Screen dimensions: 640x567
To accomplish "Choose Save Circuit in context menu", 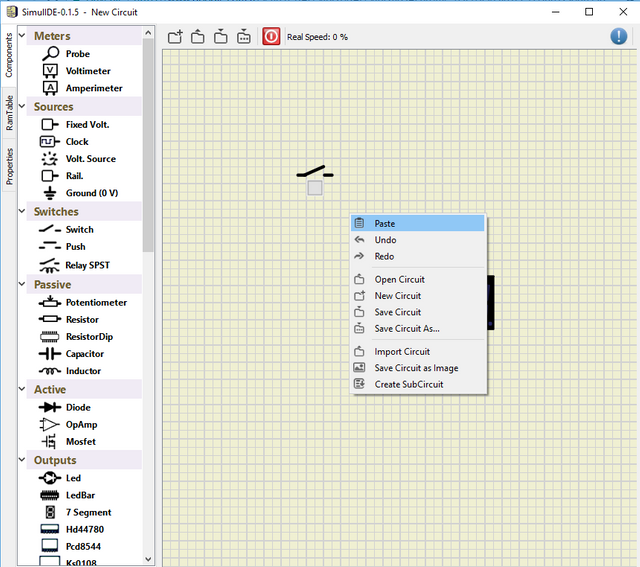I will click(418, 312).
